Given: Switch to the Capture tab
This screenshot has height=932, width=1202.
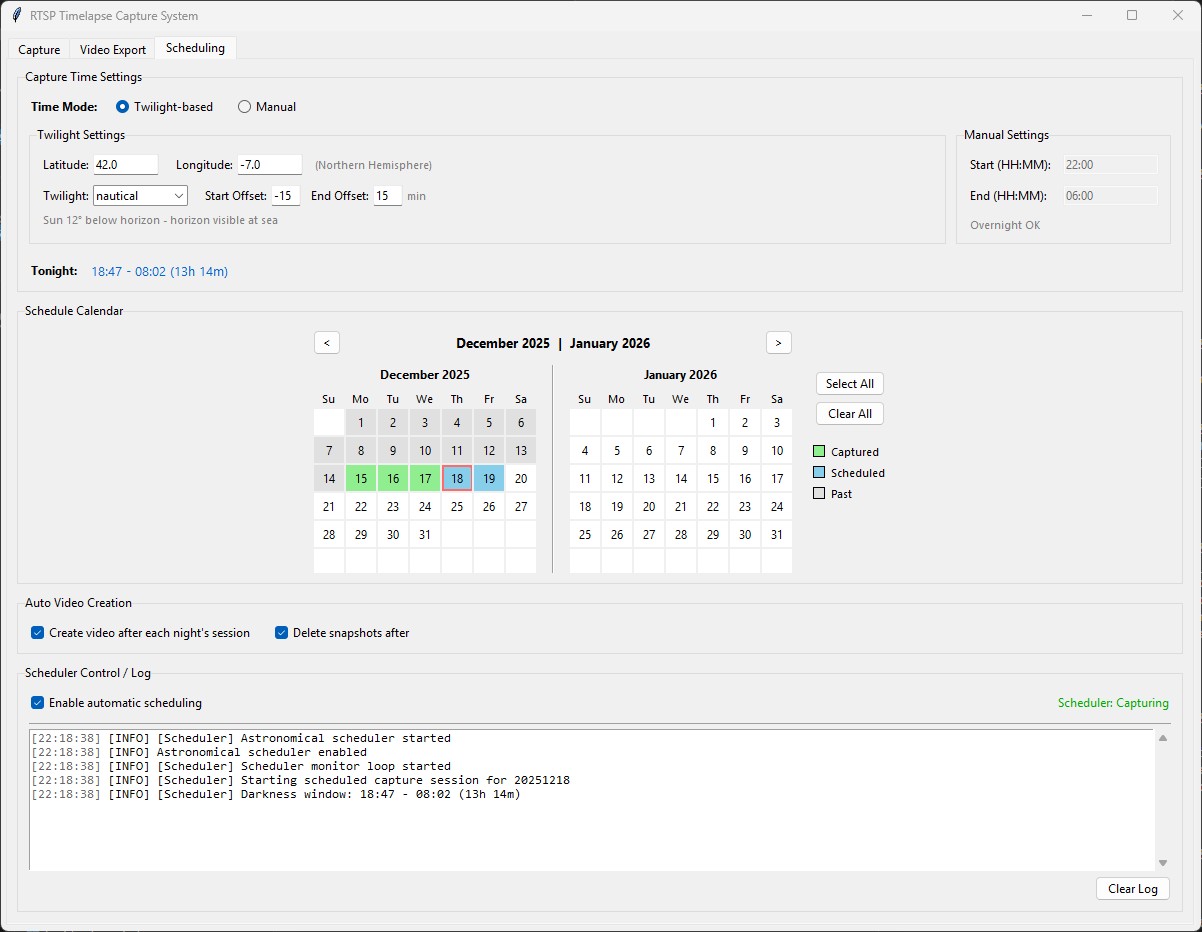Looking at the screenshot, I should (x=38, y=48).
